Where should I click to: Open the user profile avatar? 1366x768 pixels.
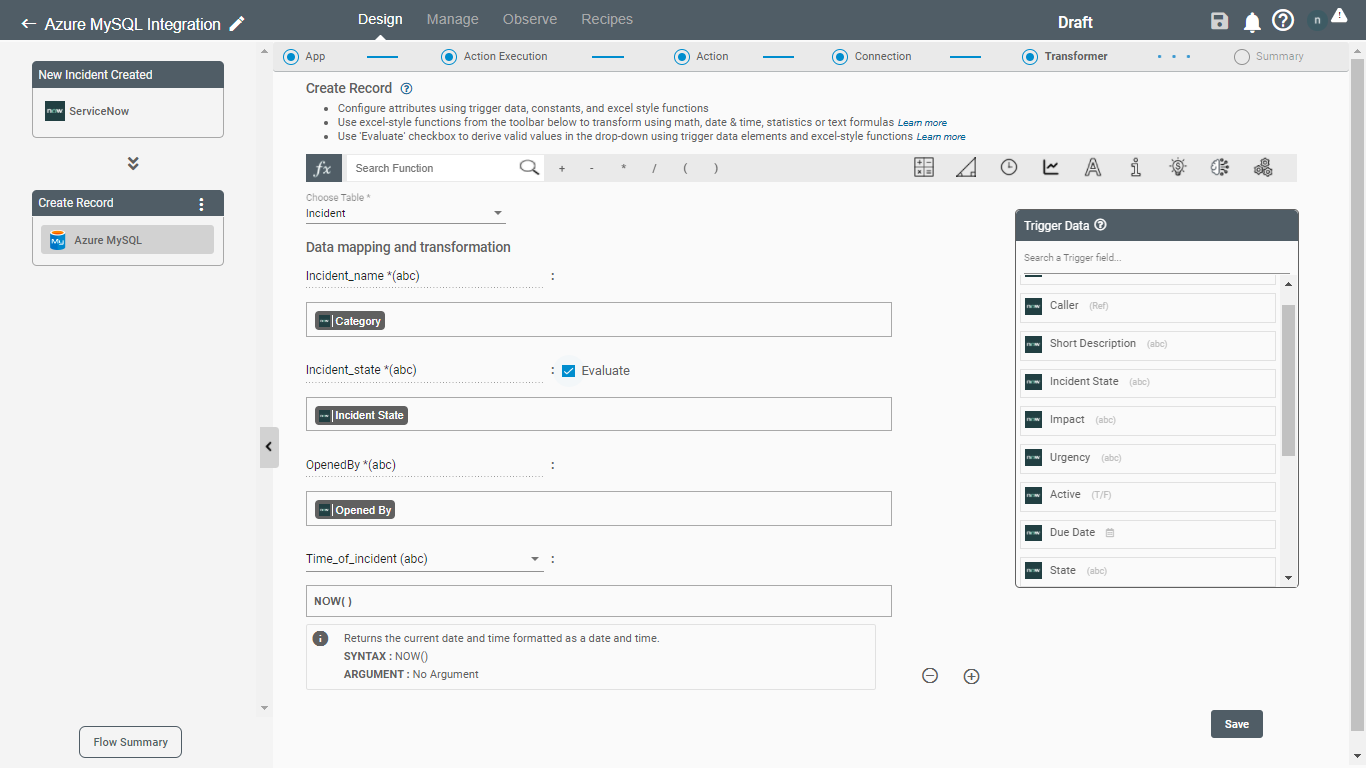pos(1316,21)
